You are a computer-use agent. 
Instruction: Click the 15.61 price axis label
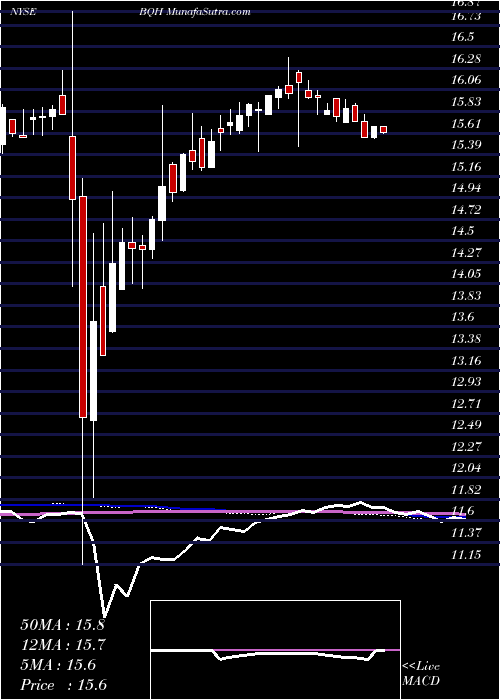[x=466, y=124]
